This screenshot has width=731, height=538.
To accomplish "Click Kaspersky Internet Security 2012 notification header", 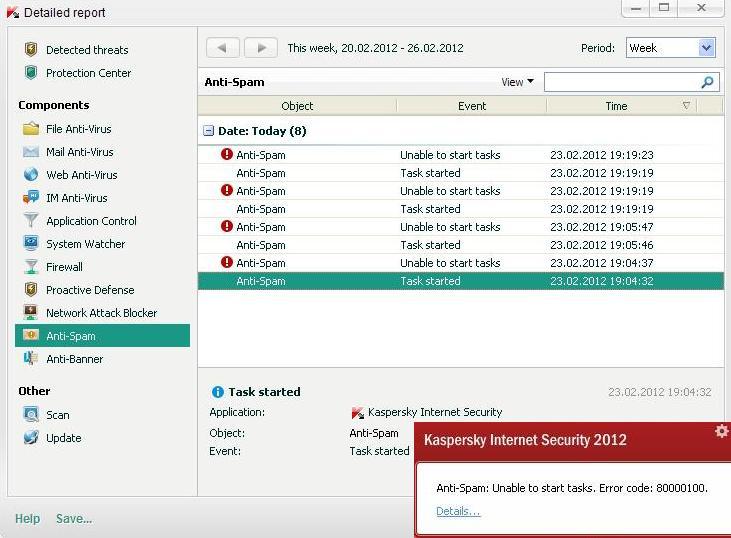I will coord(525,440).
